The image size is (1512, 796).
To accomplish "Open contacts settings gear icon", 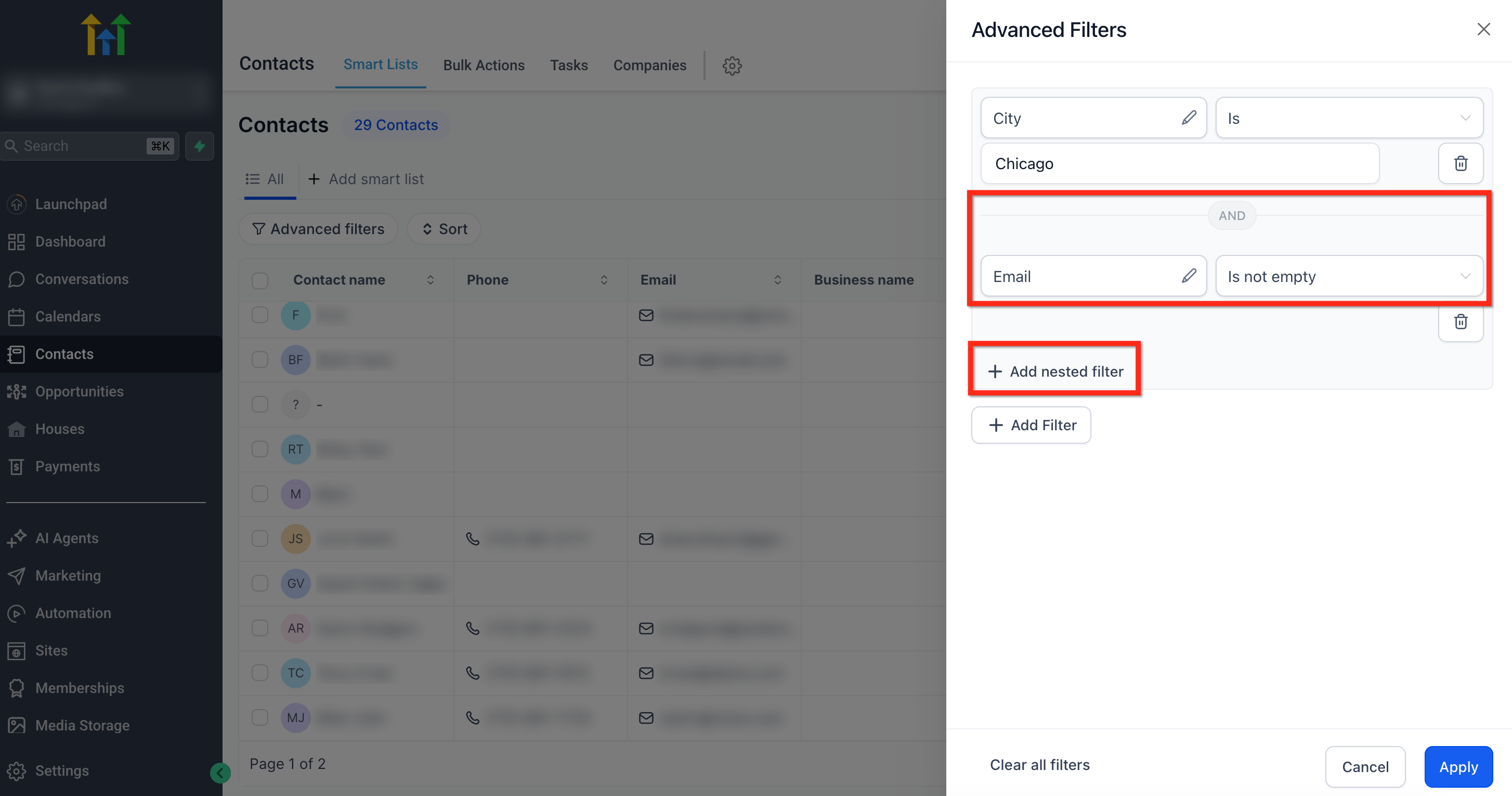I will [x=732, y=65].
